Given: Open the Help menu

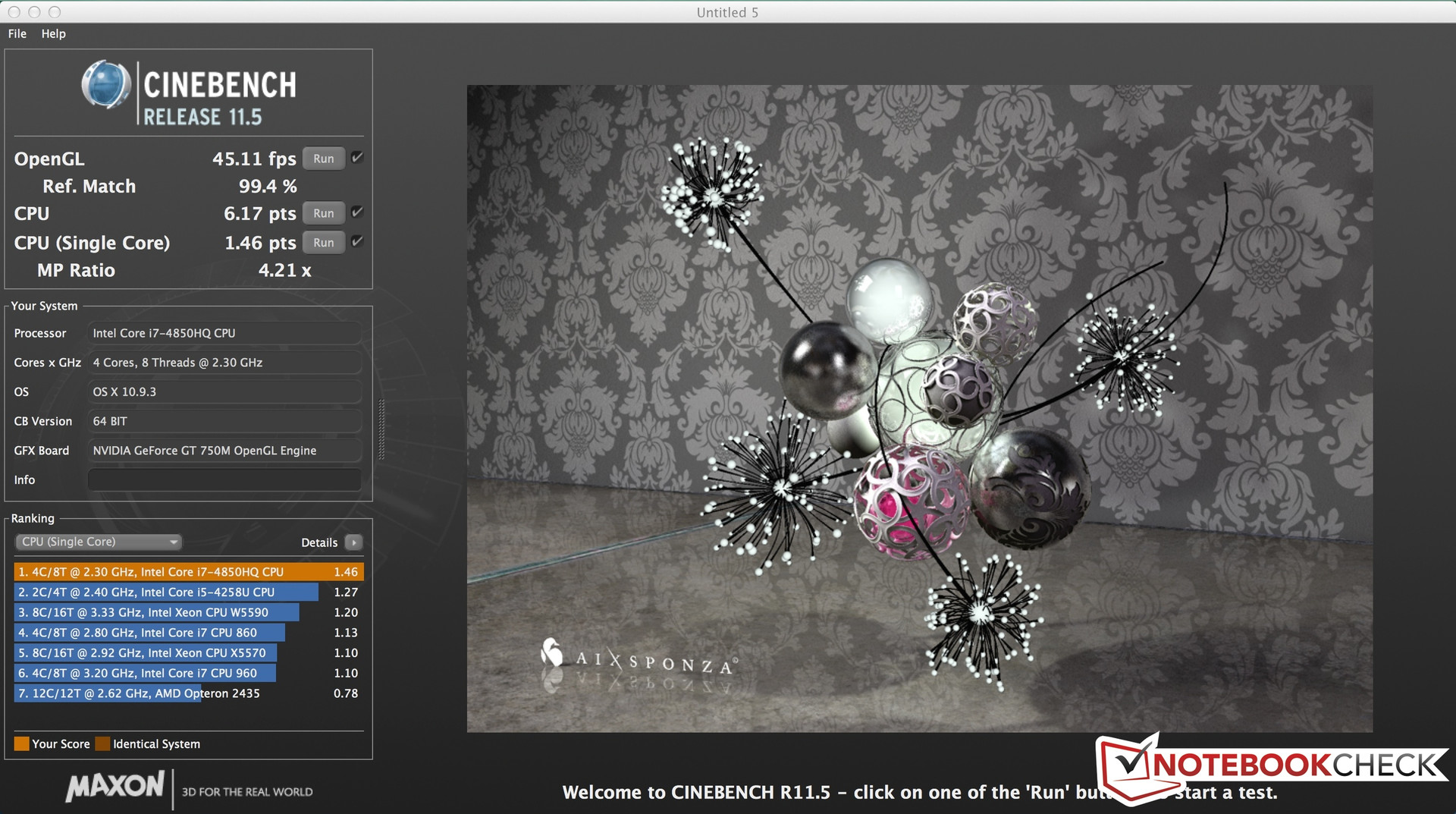Looking at the screenshot, I should 53,33.
